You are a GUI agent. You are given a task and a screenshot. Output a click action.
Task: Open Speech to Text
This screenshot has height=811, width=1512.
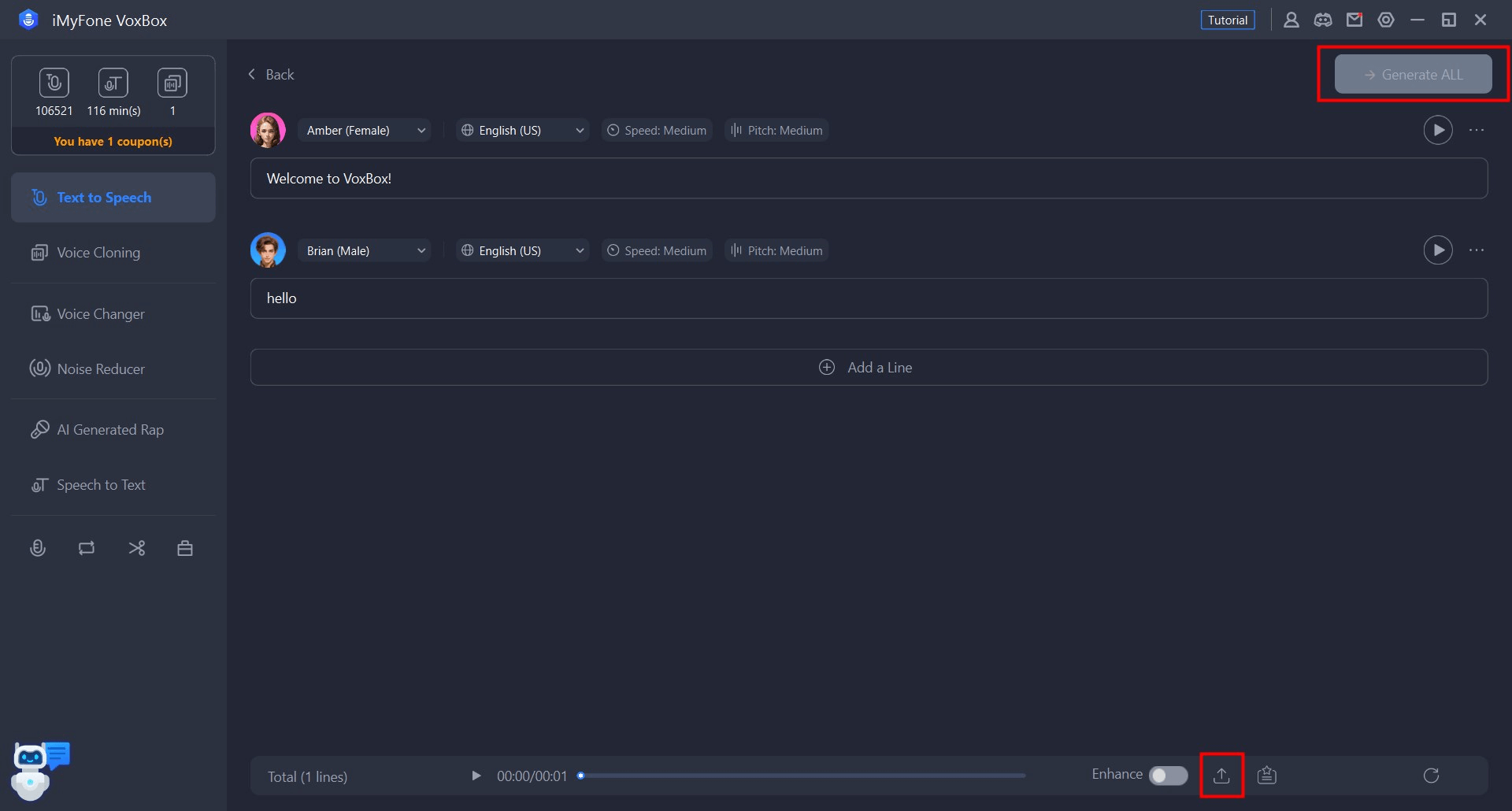[113, 485]
